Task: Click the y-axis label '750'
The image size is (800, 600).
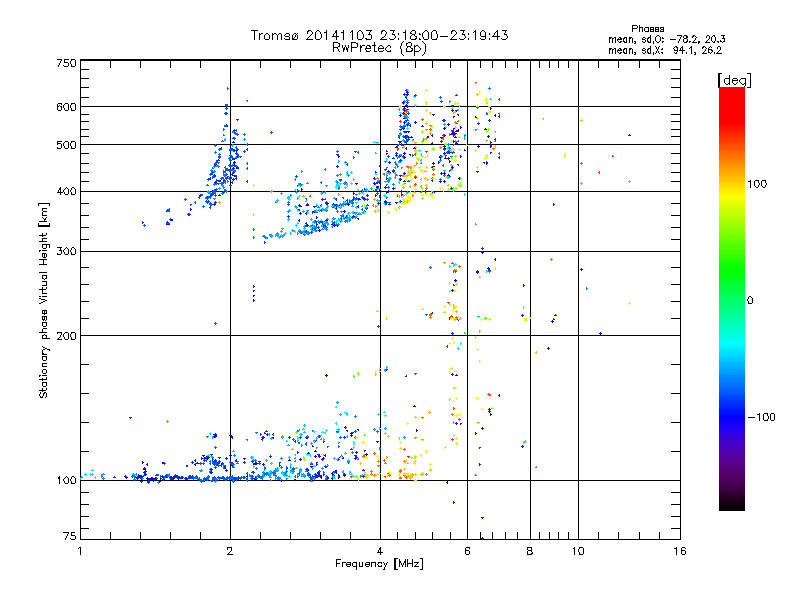Action: [x=66, y=63]
